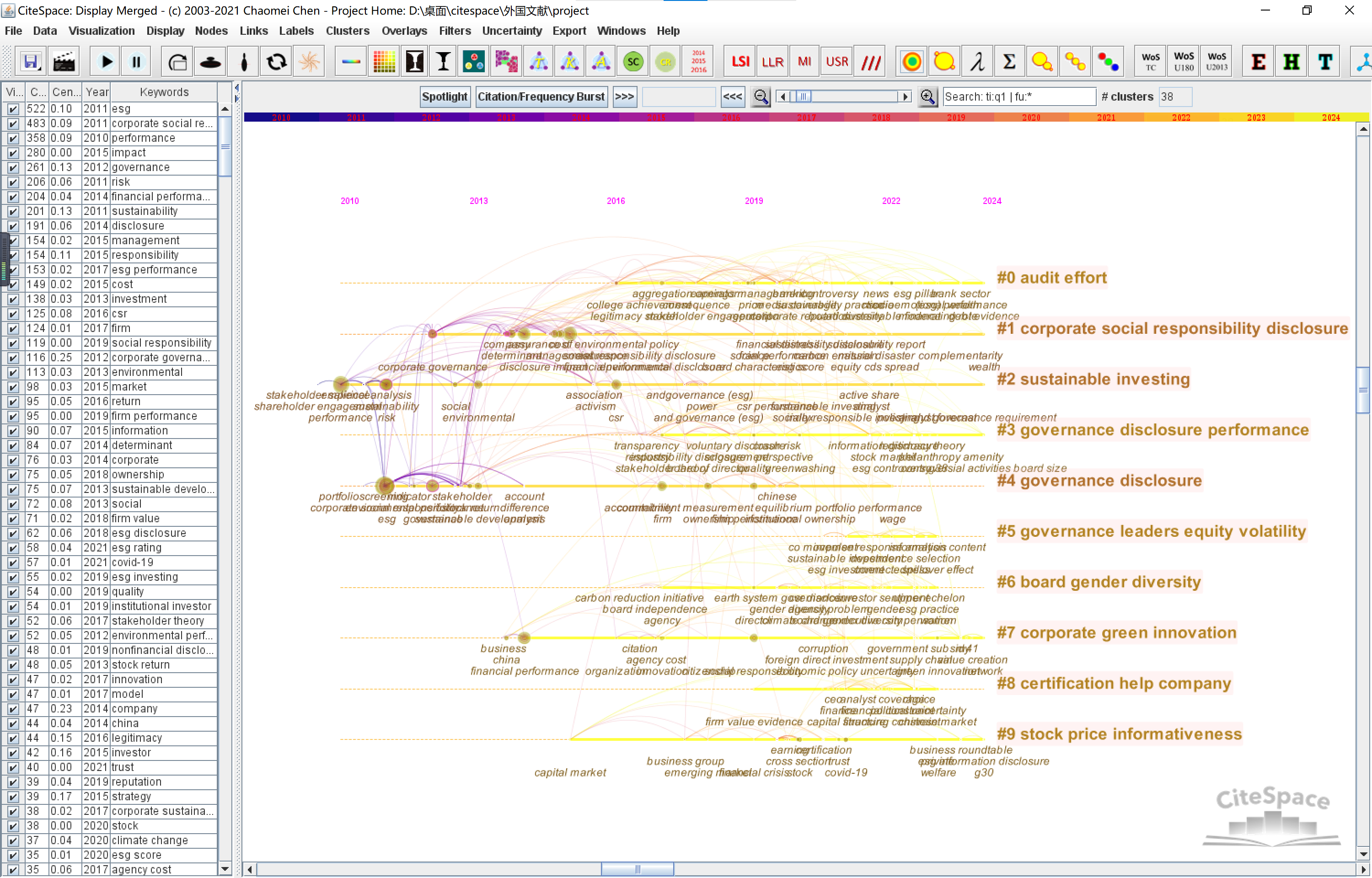1372x878 pixels.
Task: Click the WoS U180 button
Action: click(1183, 62)
